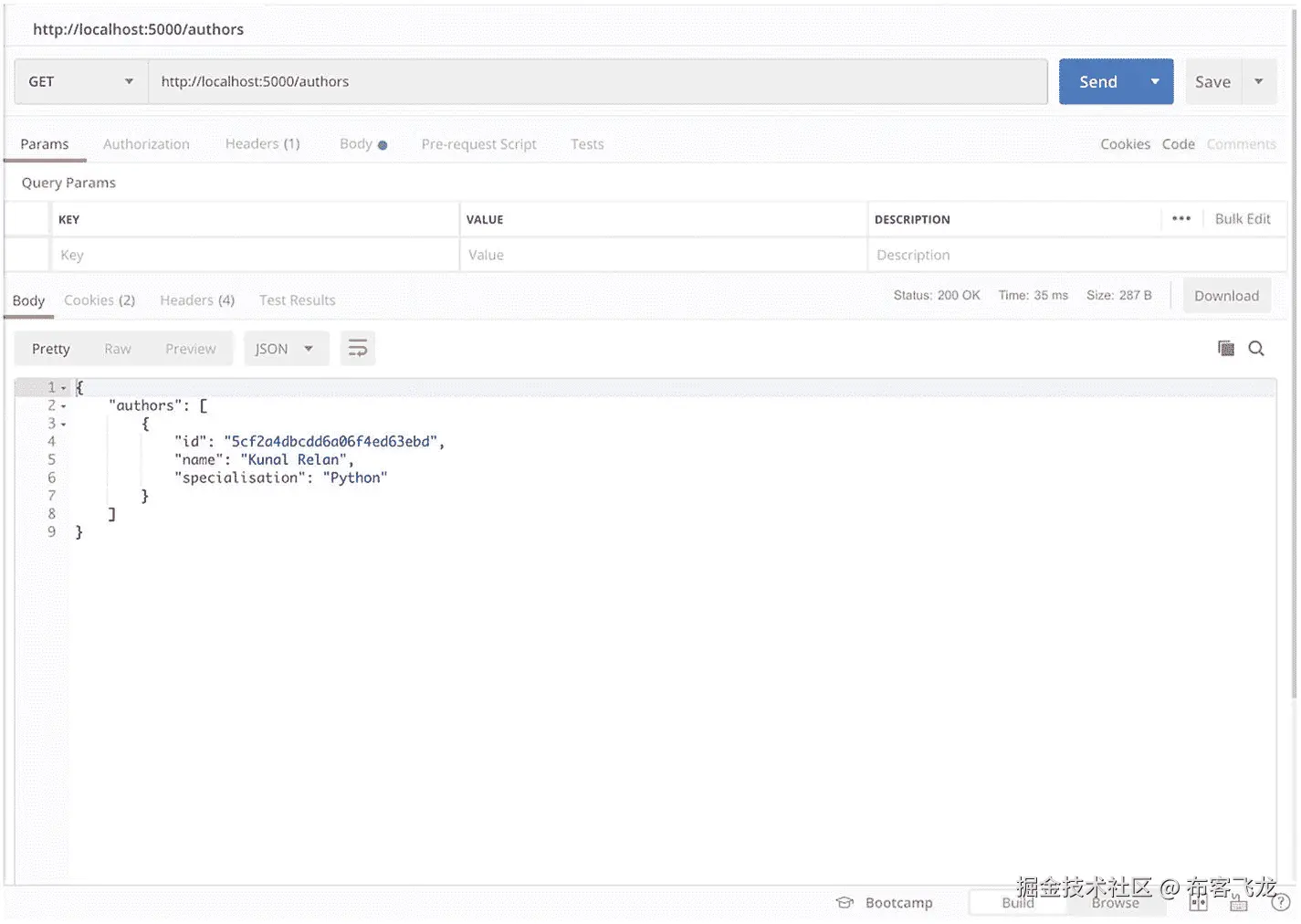Copy response using the copy icon

(x=1226, y=348)
